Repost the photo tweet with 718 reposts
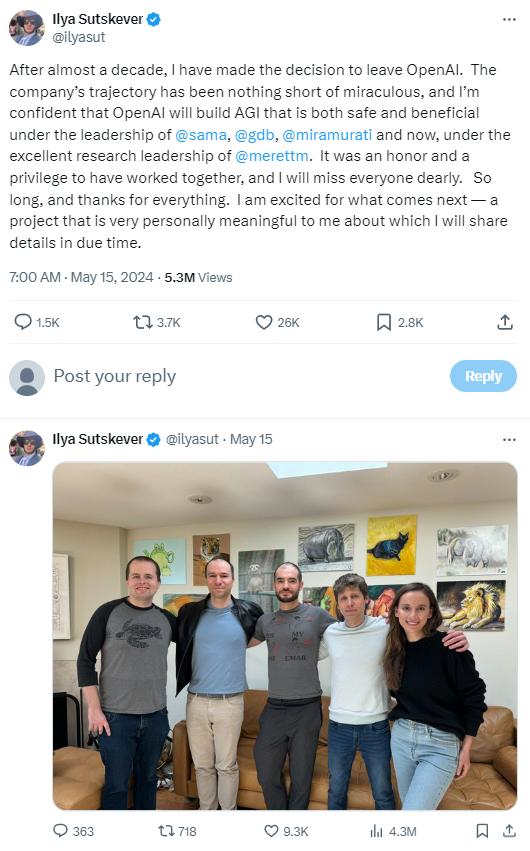Screen dimensions: 530x851 (x=165, y=830)
